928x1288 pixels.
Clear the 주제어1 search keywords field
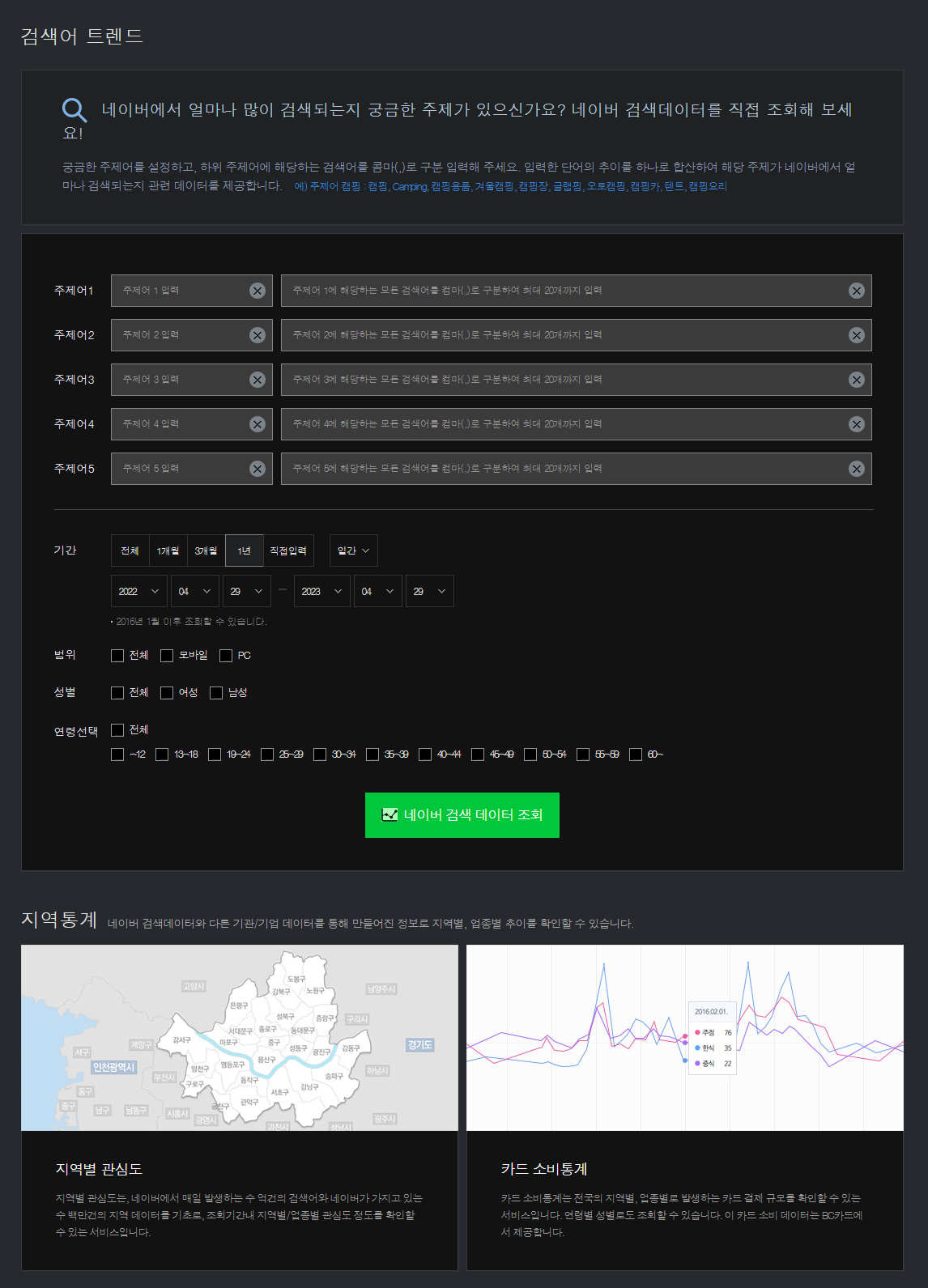tap(857, 291)
